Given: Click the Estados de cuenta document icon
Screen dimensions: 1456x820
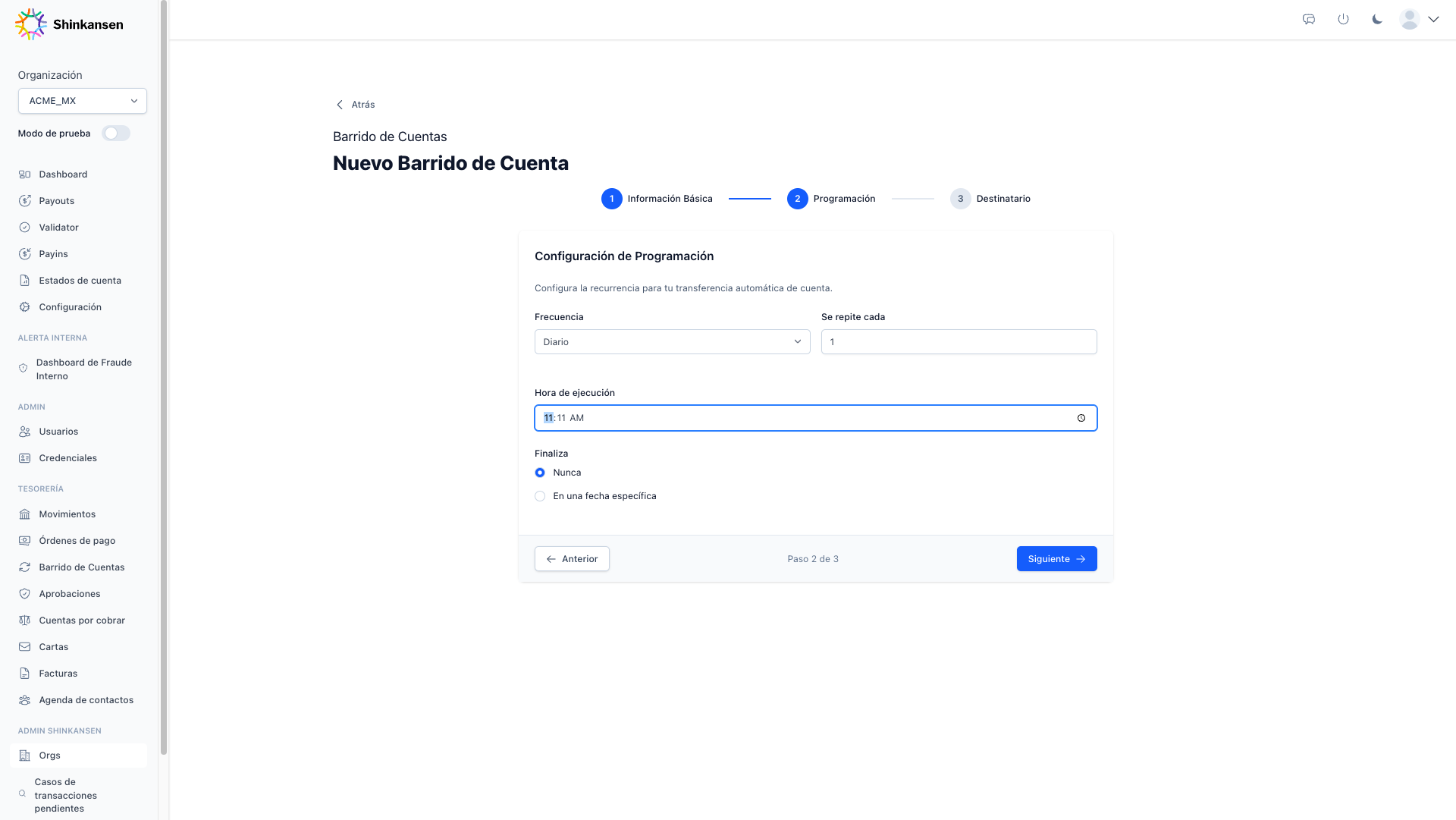Looking at the screenshot, I should (24, 281).
